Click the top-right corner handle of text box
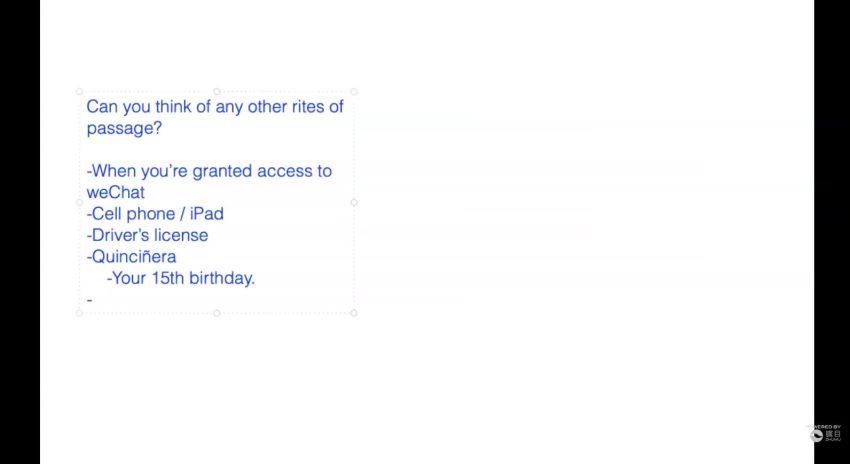850x464 pixels. (x=354, y=92)
